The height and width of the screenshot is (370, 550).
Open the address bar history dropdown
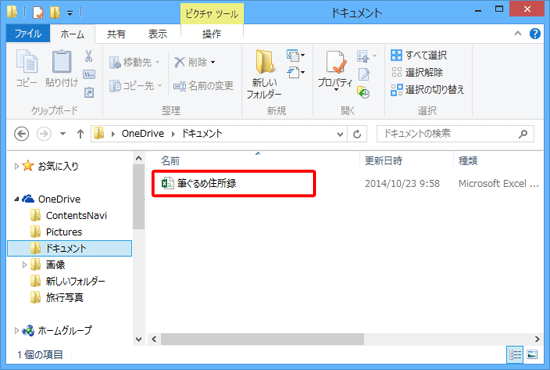tap(340, 134)
